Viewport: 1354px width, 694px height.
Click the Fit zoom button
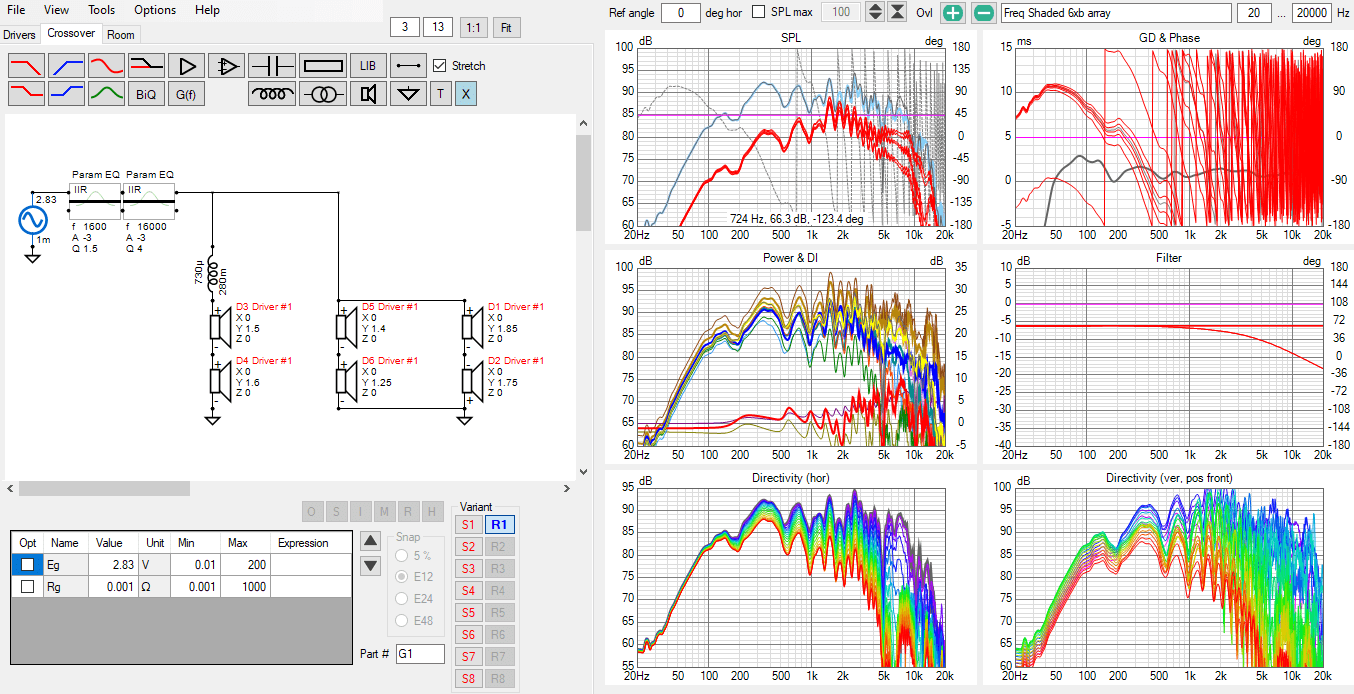coord(506,28)
